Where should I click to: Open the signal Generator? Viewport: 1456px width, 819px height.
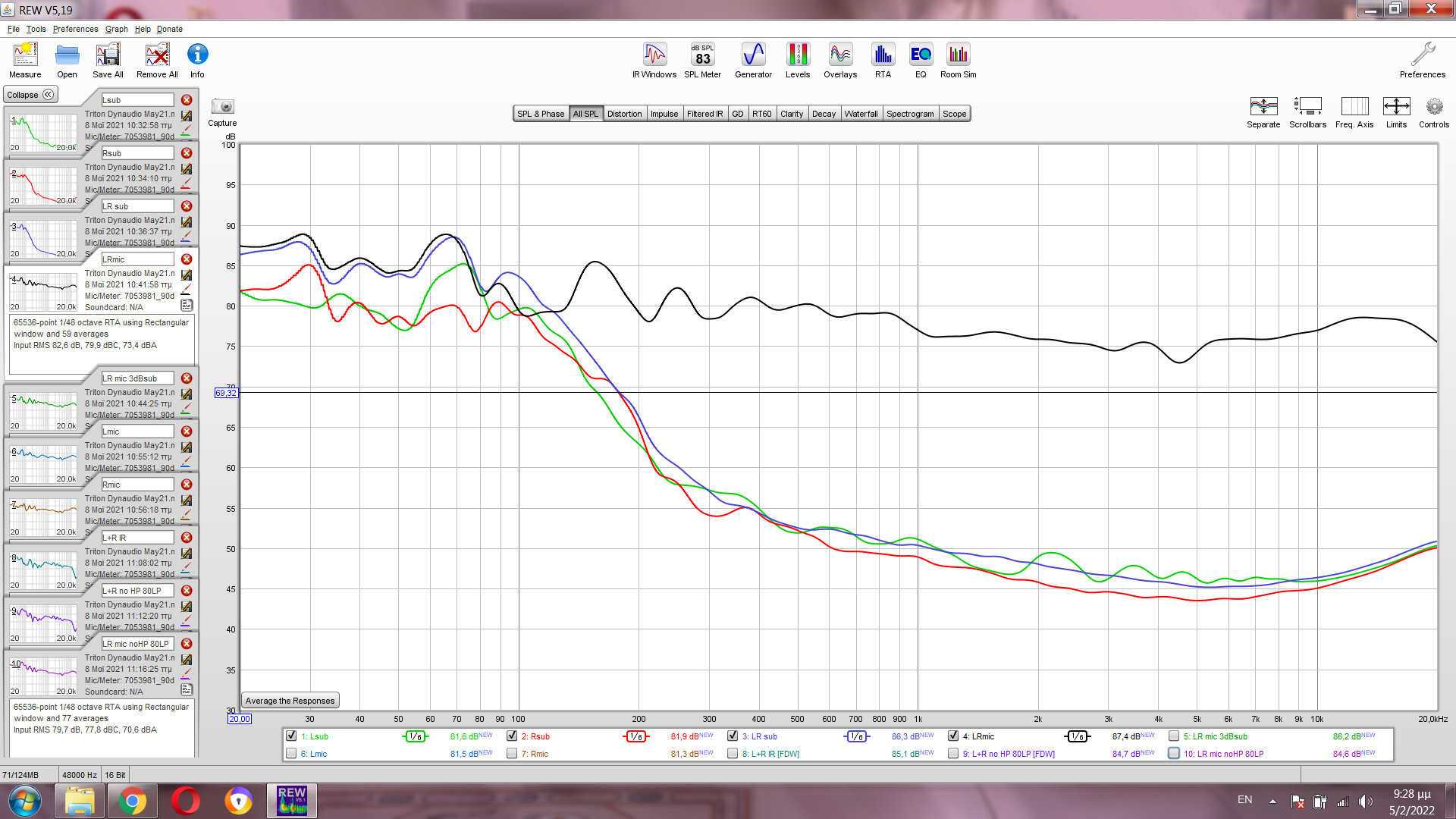[753, 60]
